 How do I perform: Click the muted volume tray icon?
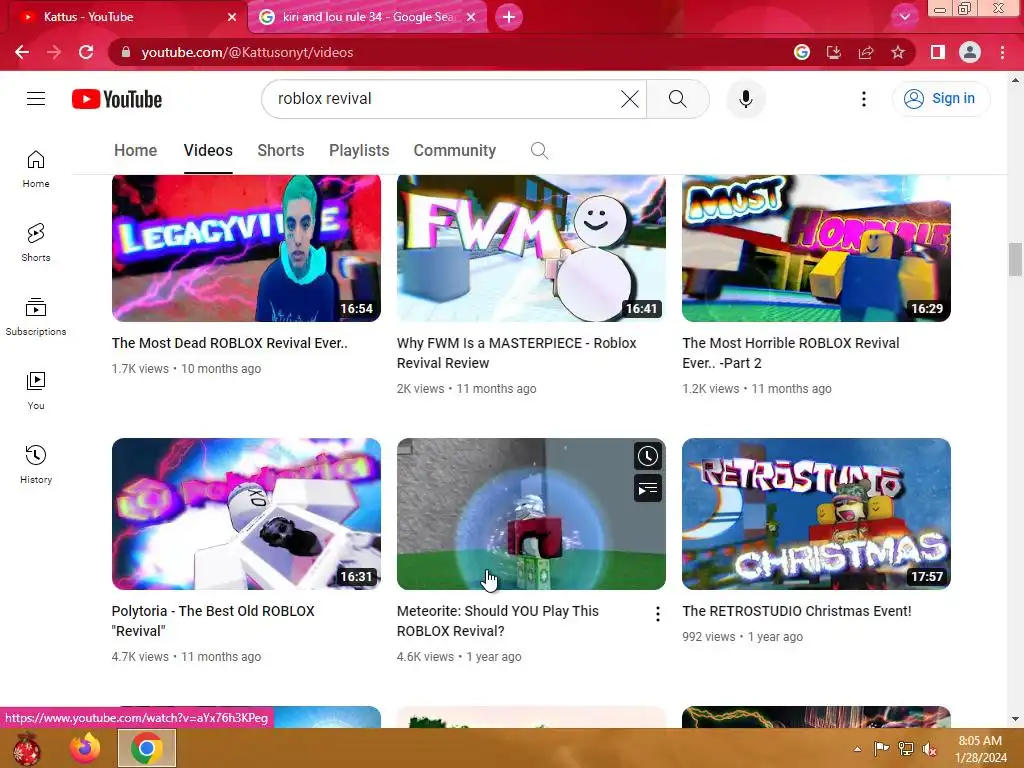(929, 749)
